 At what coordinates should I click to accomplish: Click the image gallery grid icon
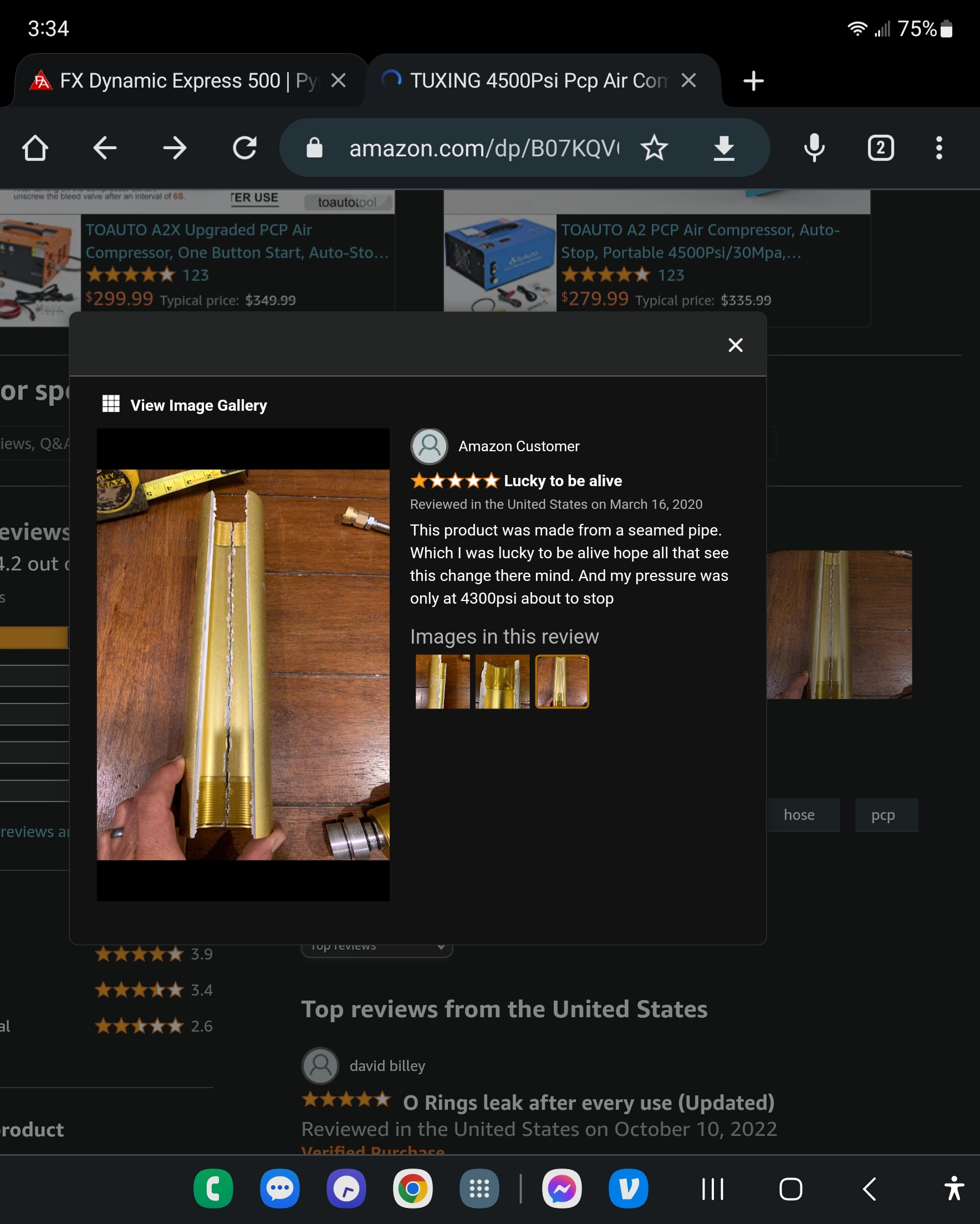pos(111,404)
